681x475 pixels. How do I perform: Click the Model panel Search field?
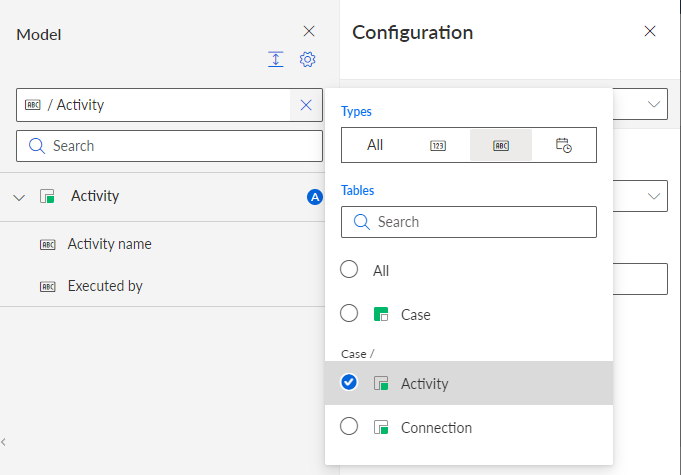[169, 146]
